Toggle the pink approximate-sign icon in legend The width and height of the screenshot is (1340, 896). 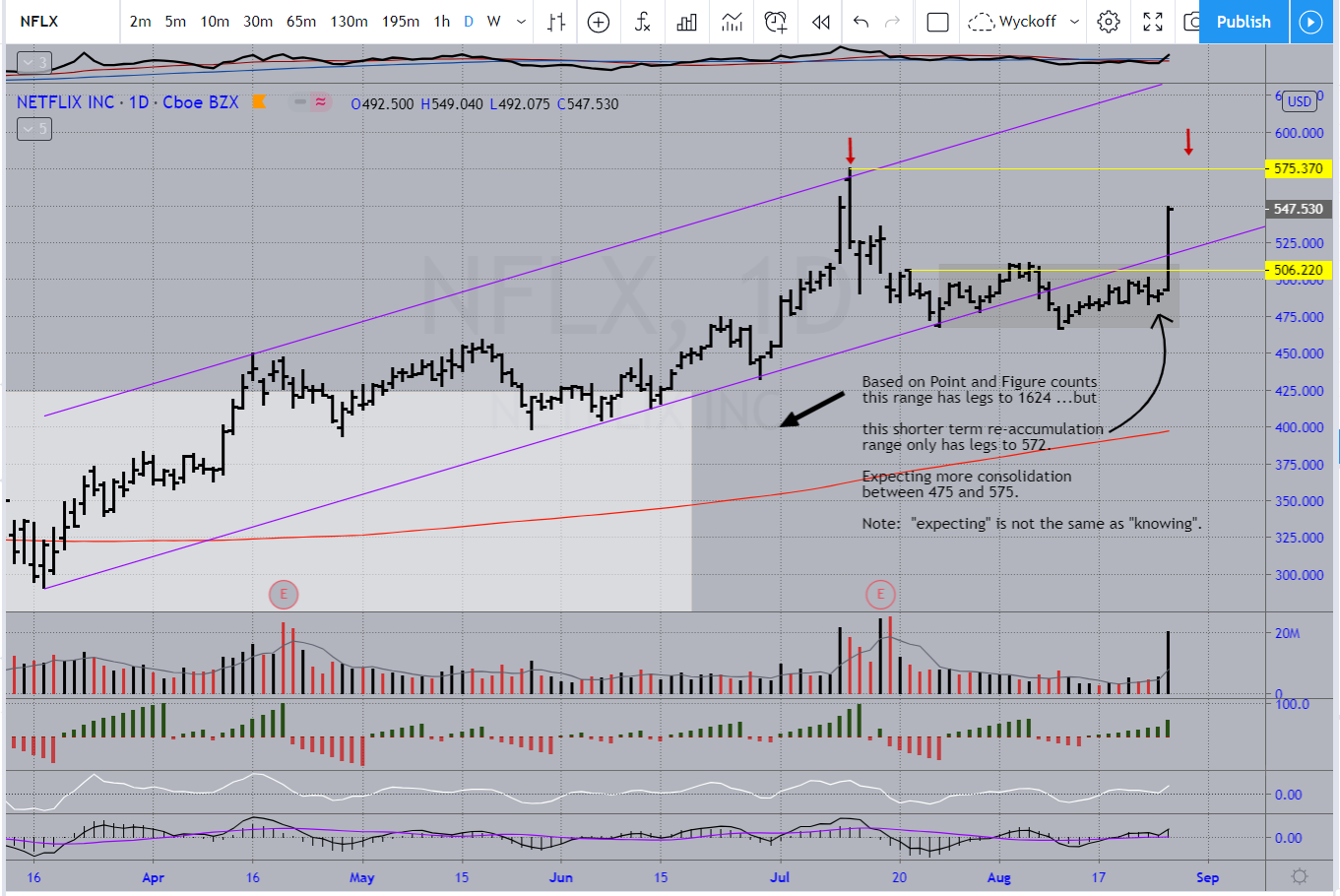321,101
